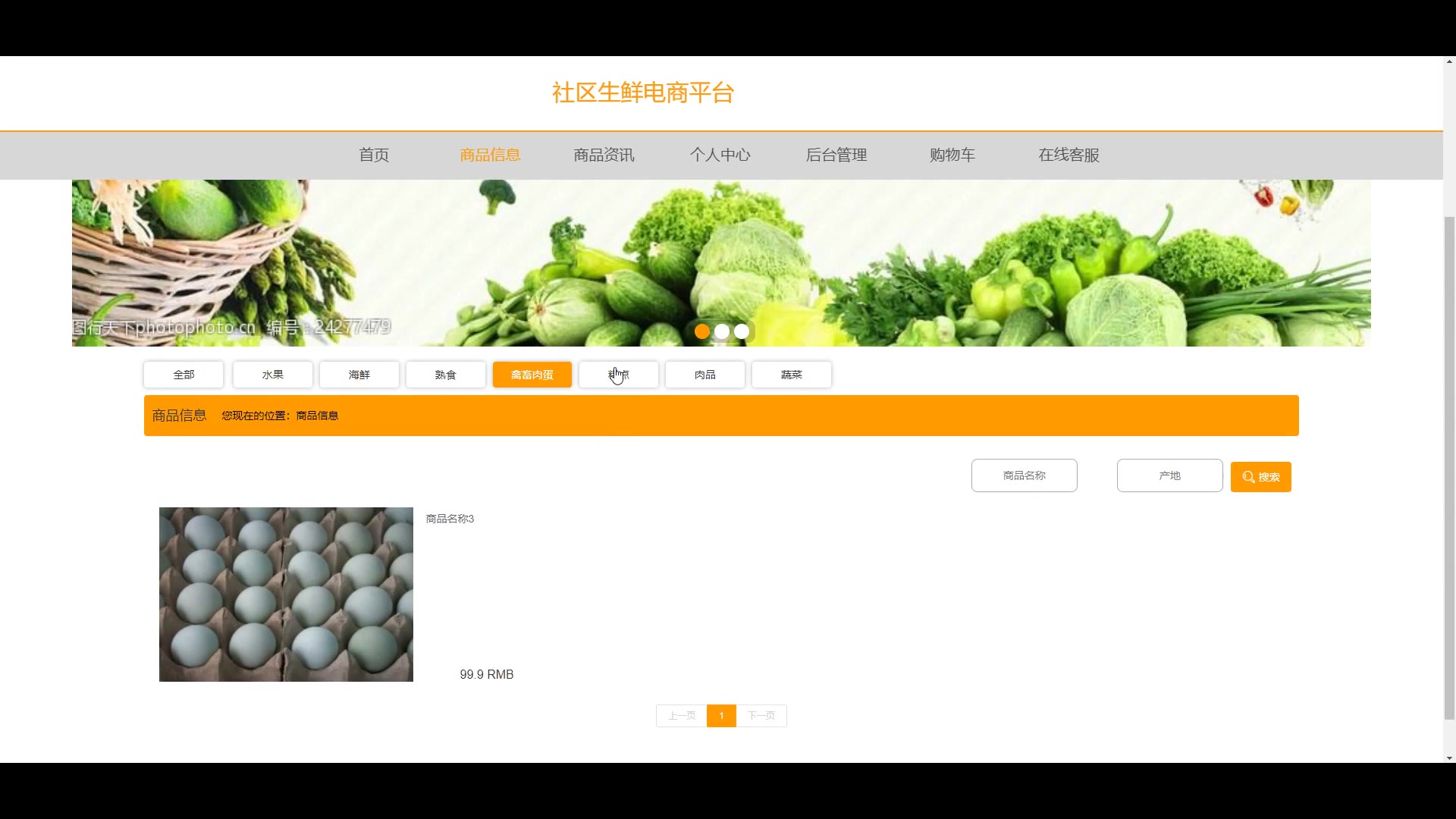Go to previous page with 上一页
This screenshot has width=1456, height=819.
coord(682,716)
